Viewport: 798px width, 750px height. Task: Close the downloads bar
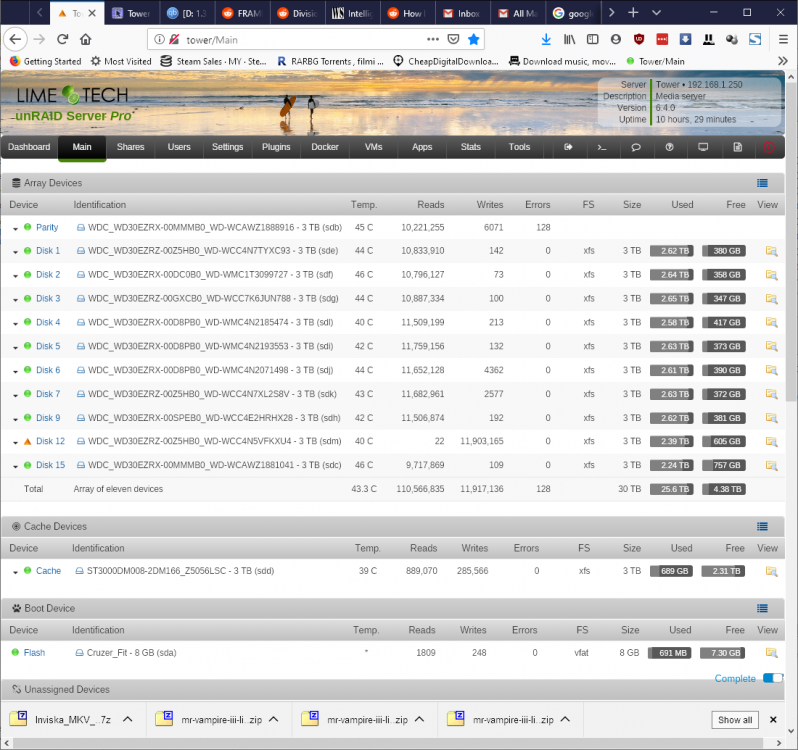(x=773, y=719)
